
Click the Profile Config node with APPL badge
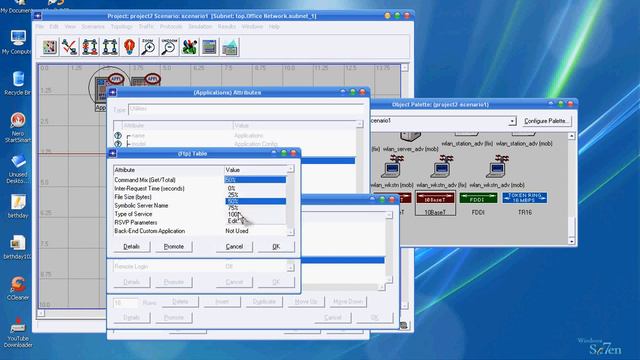145,81
